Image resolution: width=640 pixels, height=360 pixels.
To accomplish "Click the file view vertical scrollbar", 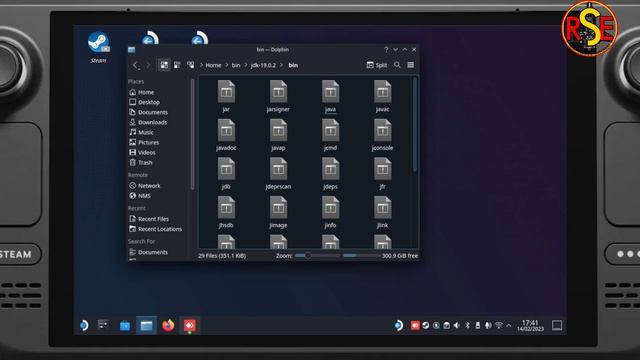I will pos(415,125).
